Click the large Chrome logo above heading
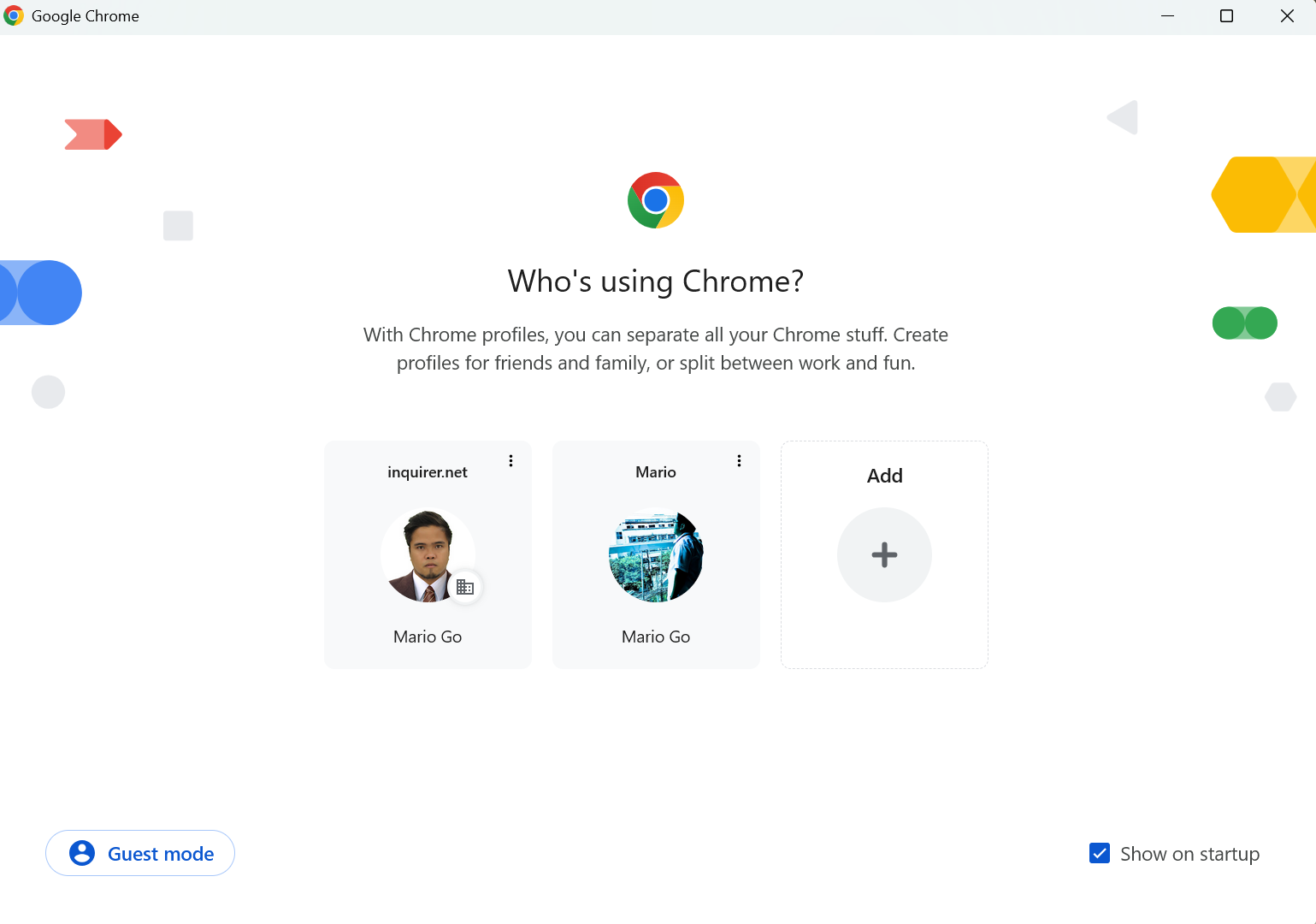 coord(656,200)
